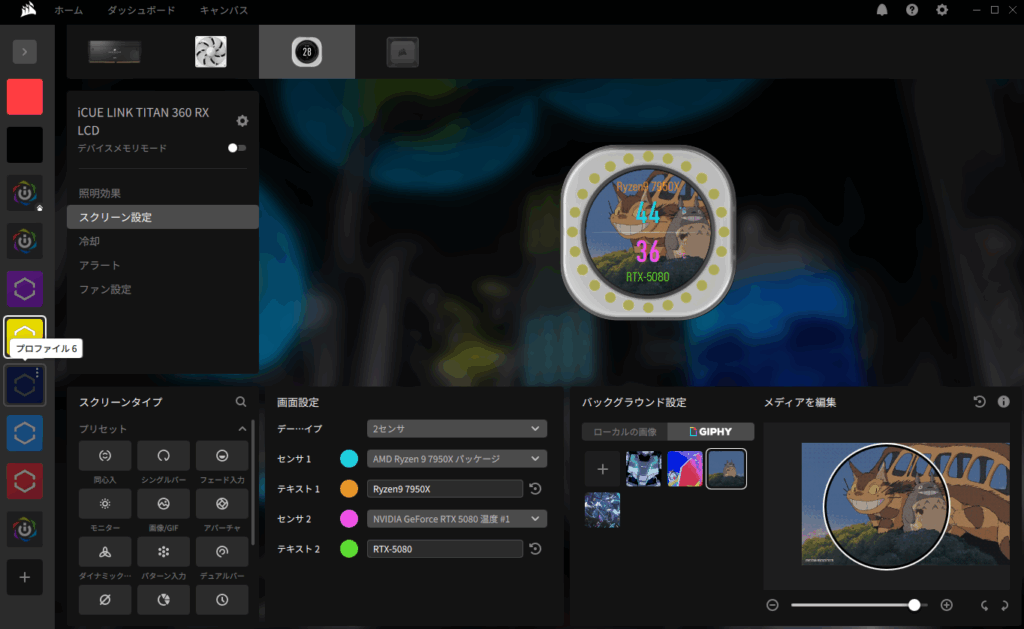Screen dimensions: 1024x629
Task: Rotate the media clockwise
Action: click(x=1005, y=605)
